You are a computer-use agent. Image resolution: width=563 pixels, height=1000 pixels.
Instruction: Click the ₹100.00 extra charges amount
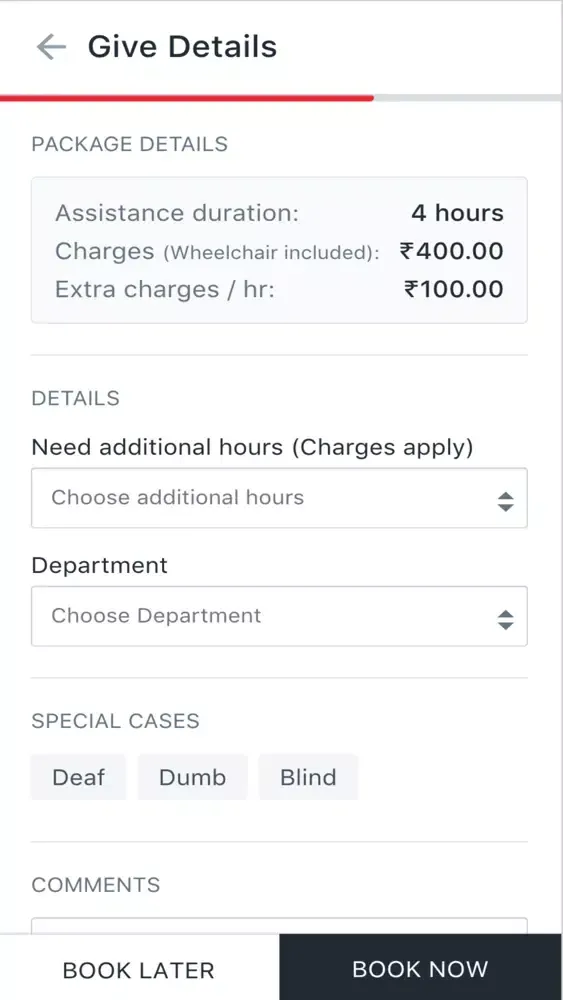coord(454,289)
